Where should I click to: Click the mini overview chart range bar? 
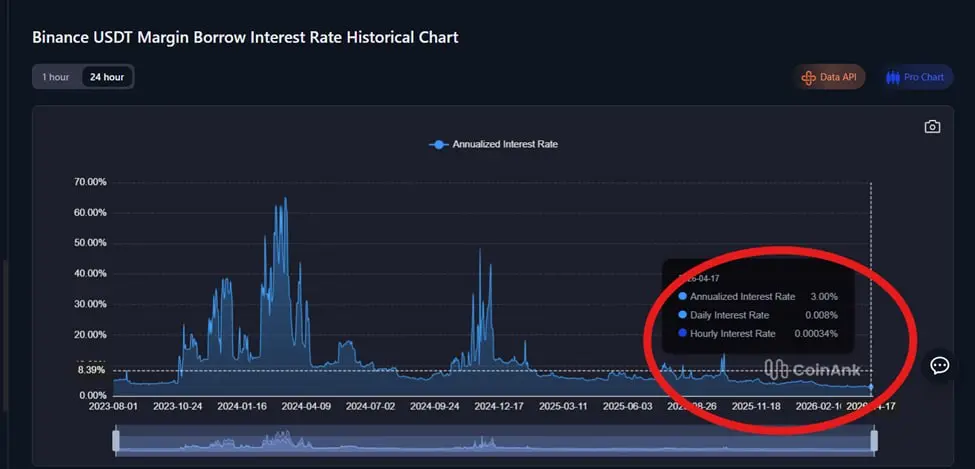[495, 440]
